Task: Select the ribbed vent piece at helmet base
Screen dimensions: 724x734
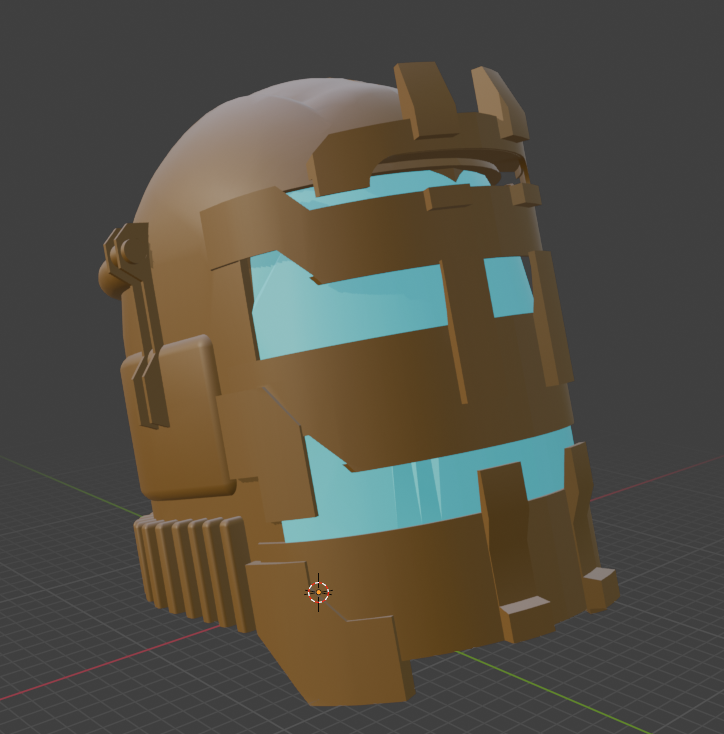Action: coord(194,573)
